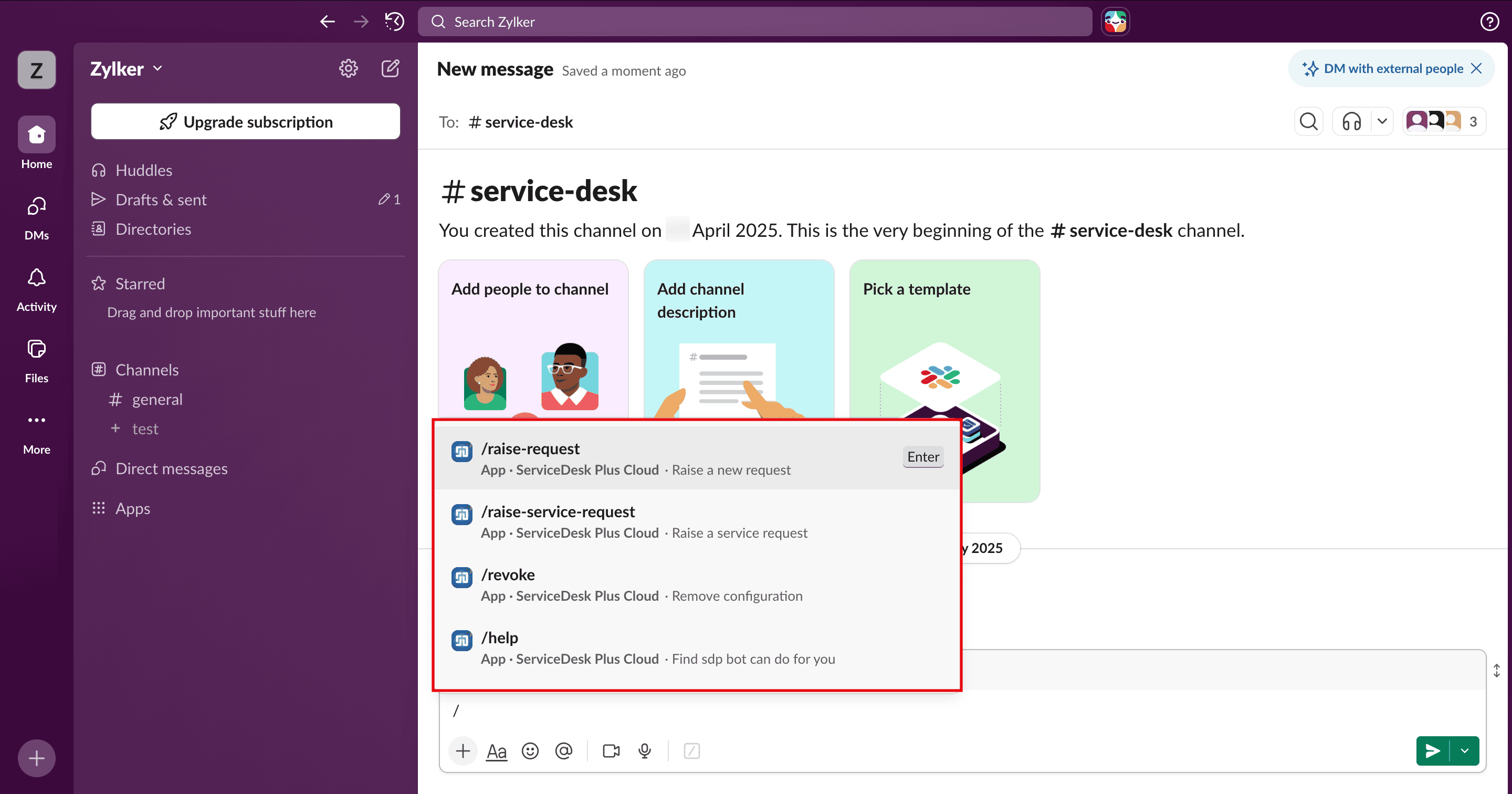Screen dimensions: 1512x794
Task: Open the emoji picker
Action: [530, 751]
